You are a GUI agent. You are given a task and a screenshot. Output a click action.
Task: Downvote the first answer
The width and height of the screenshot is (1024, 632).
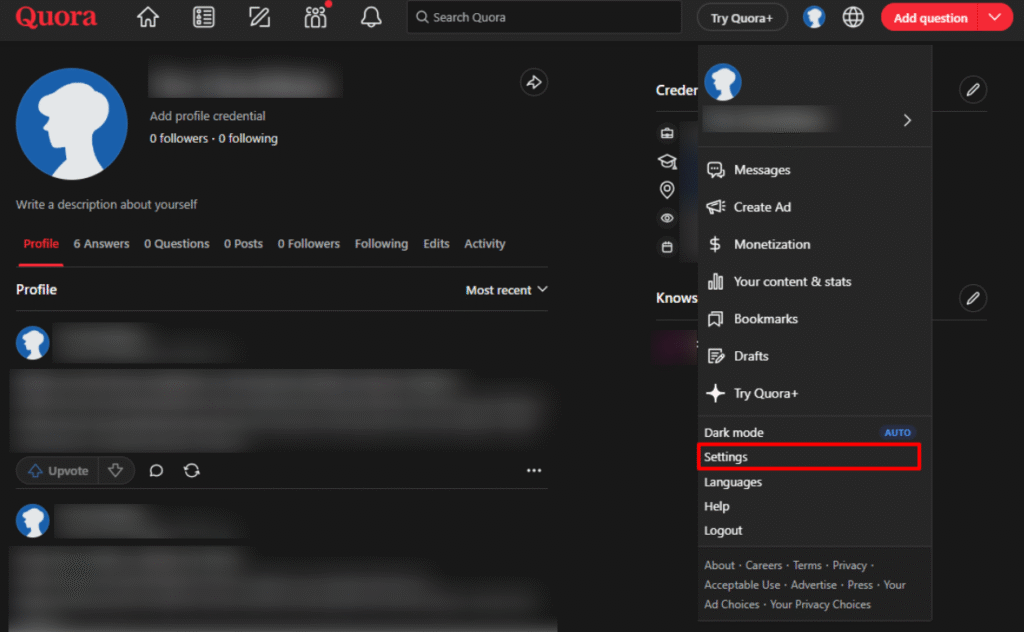pos(117,470)
